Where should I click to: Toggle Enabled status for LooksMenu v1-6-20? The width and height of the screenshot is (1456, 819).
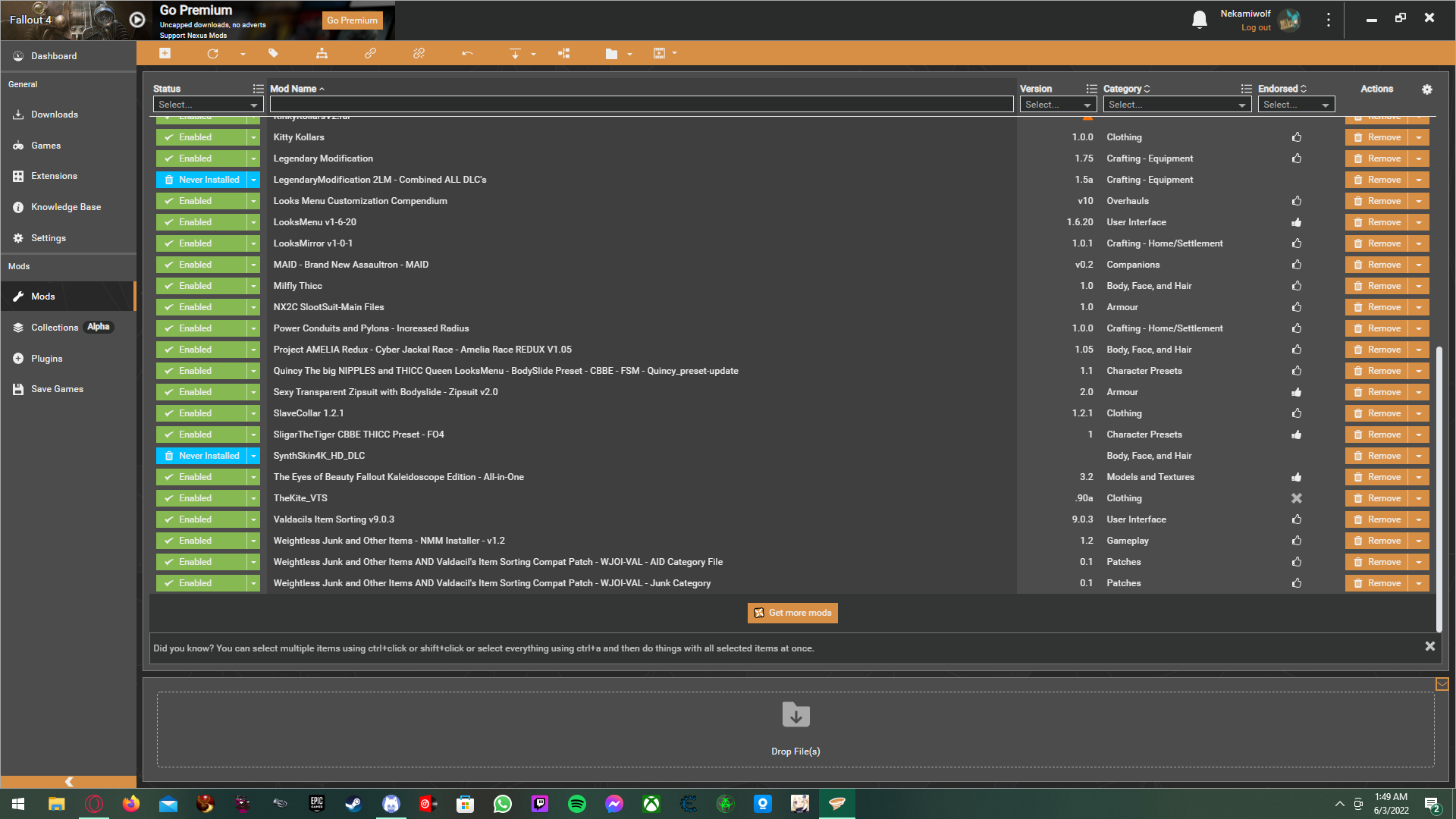pyautogui.click(x=201, y=222)
